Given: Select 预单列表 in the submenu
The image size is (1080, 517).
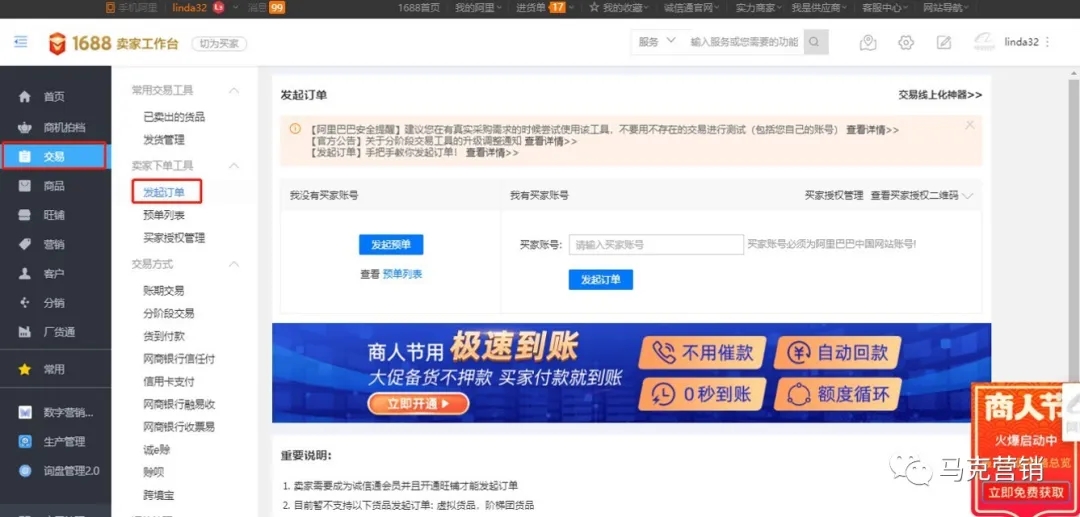Looking at the screenshot, I should [164, 215].
